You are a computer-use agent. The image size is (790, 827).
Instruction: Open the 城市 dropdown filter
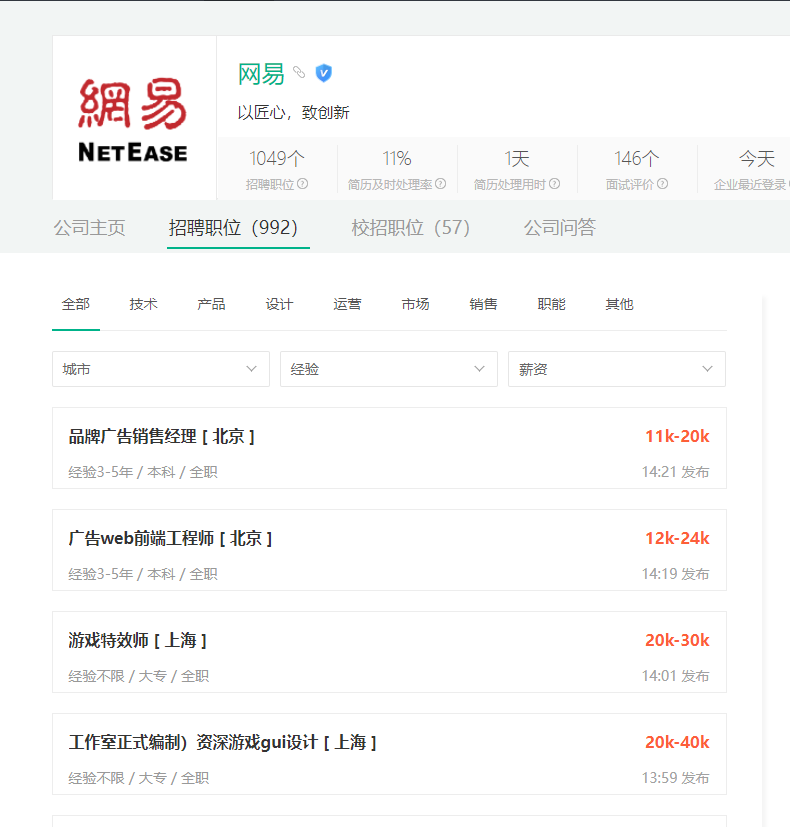point(161,369)
